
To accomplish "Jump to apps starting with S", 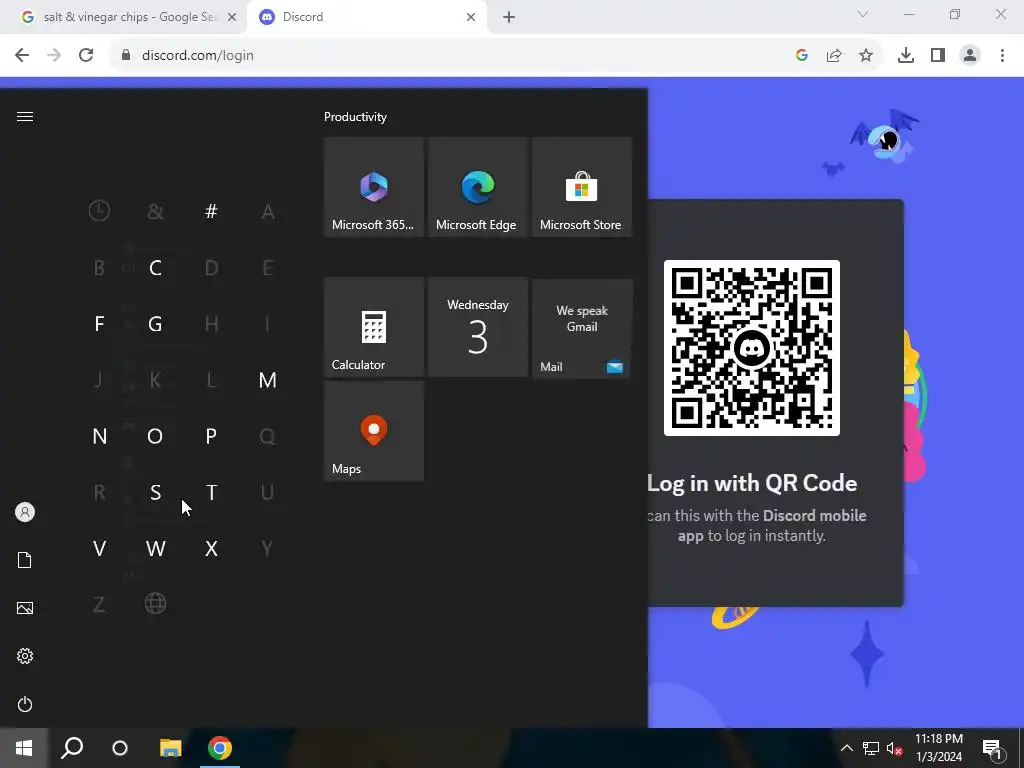I will [x=155, y=492].
